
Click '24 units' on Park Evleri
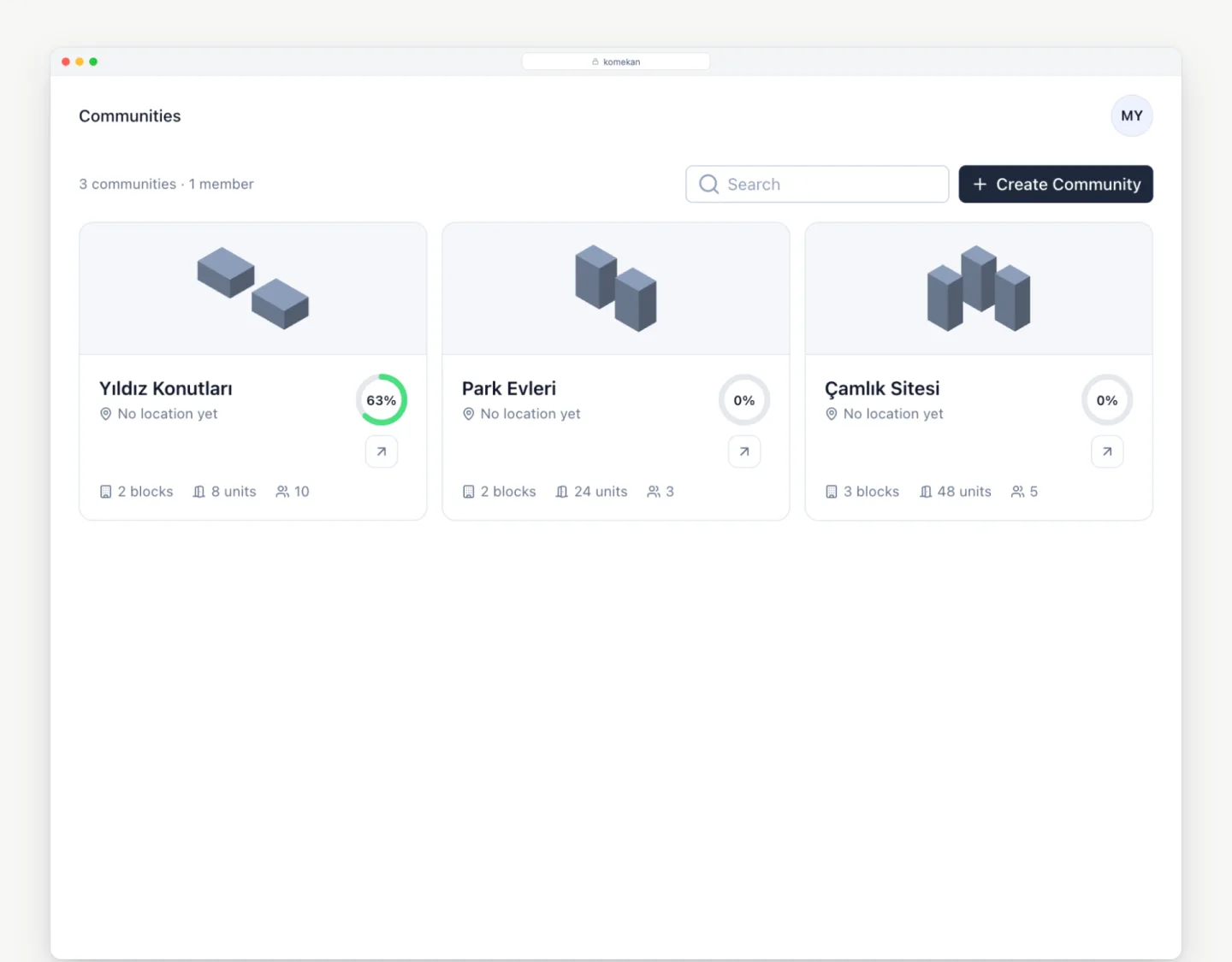601,492
